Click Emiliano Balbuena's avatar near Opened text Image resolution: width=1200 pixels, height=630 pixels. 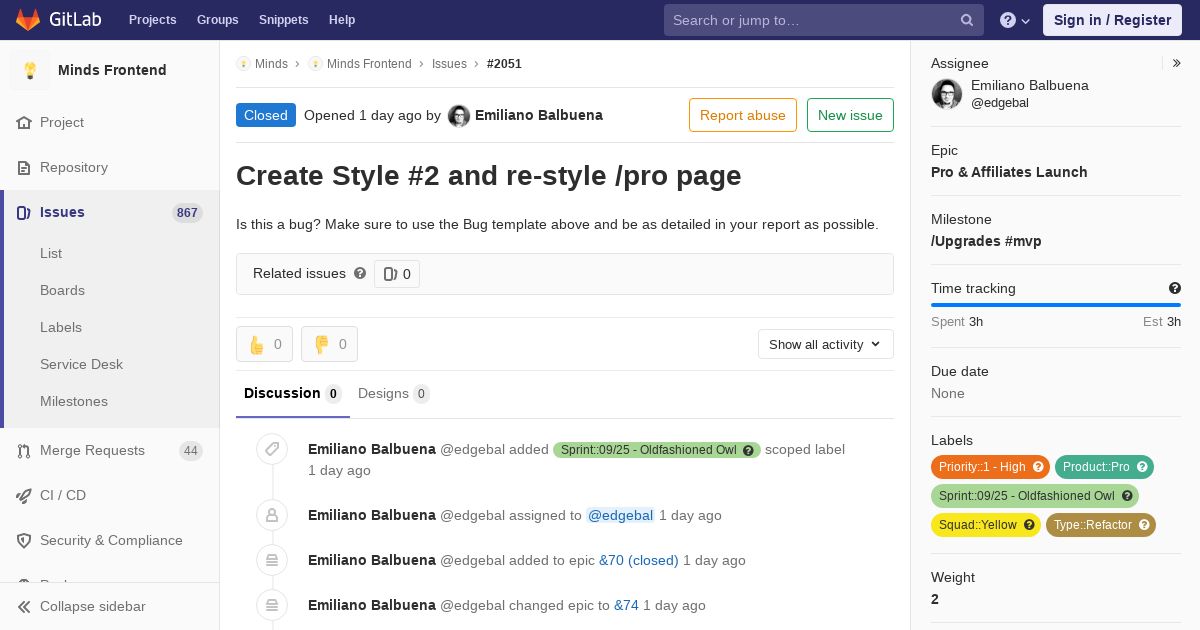pos(459,116)
